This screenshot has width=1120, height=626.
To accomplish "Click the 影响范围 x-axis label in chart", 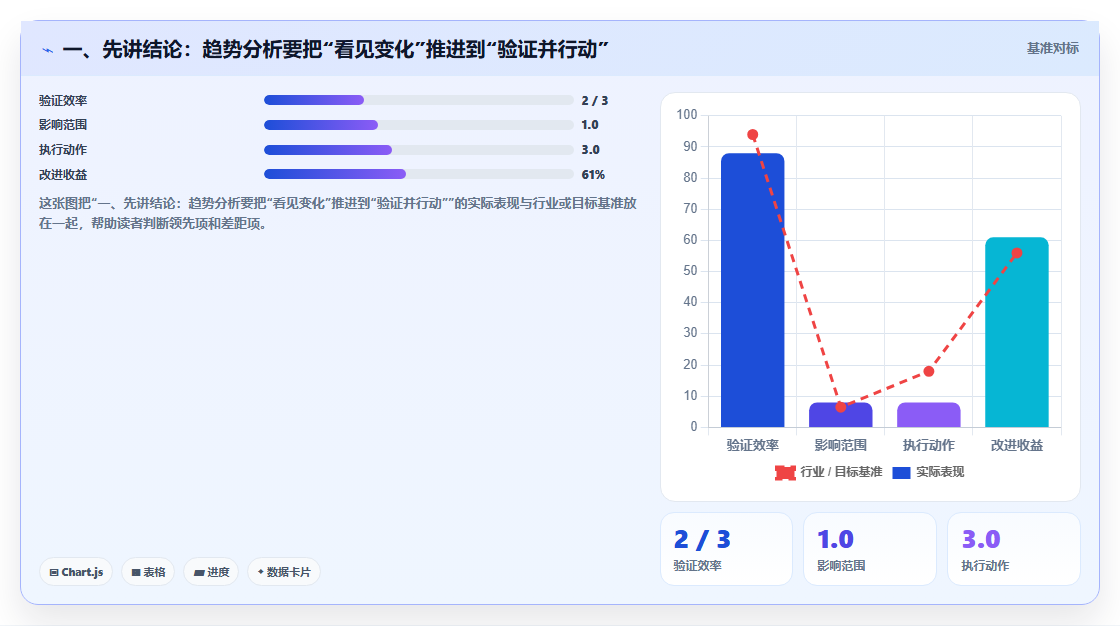I will (x=841, y=445).
